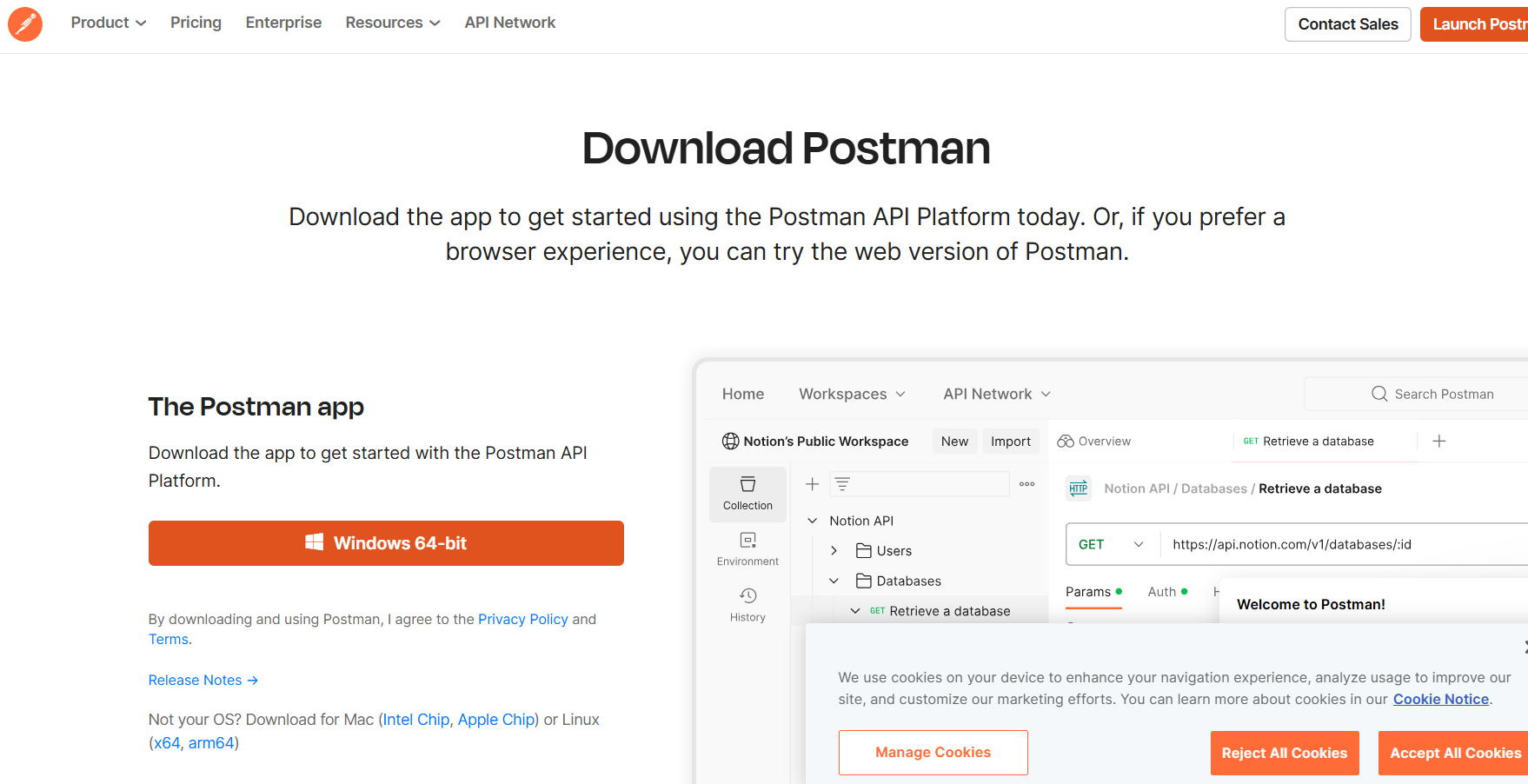Viewport: 1528px width, 784px height.
Task: Open the Overview tab
Action: 1094,442
